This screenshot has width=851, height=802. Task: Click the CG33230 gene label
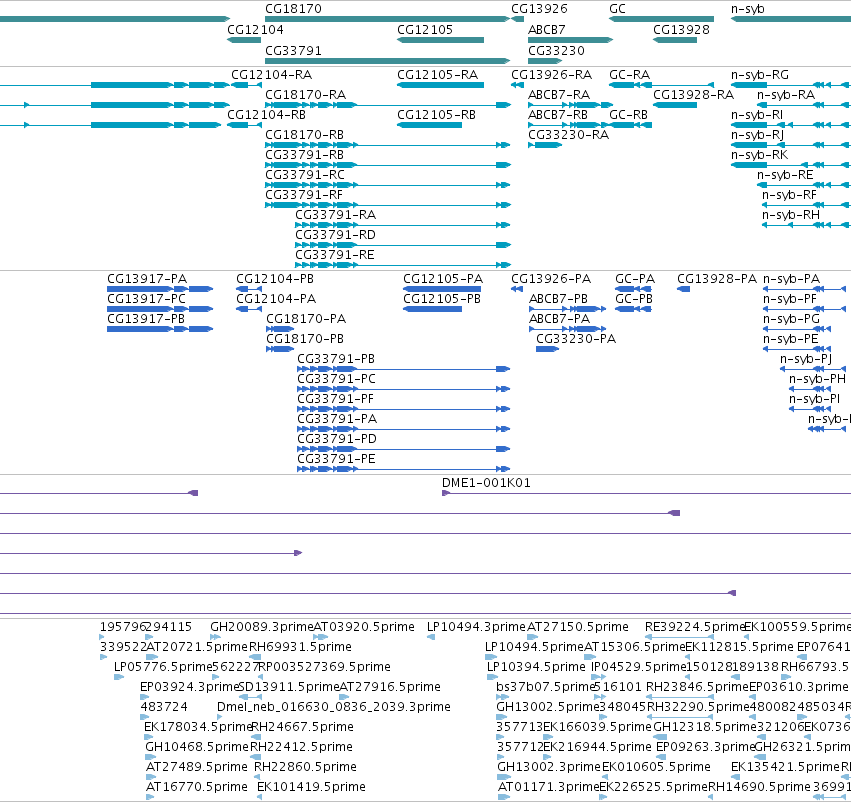[x=556, y=50]
